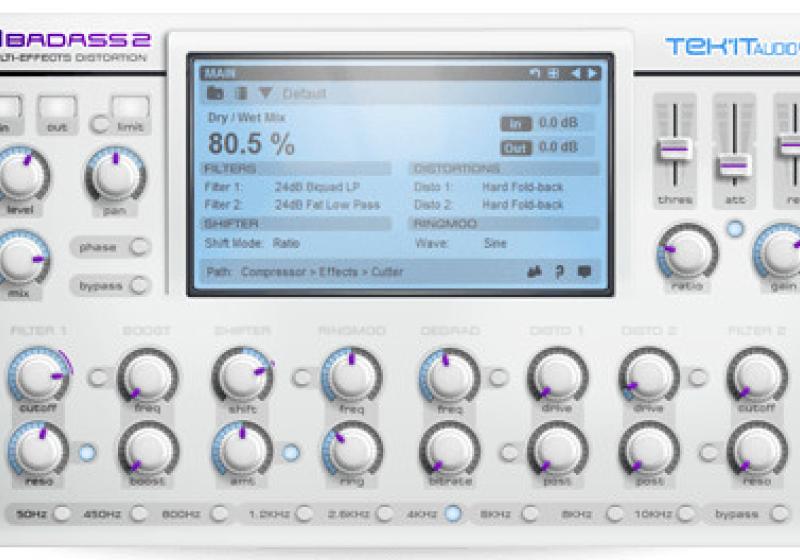This screenshot has height=560, width=800.
Task: Click the compressor ratio knob
Action: [x=687, y=253]
